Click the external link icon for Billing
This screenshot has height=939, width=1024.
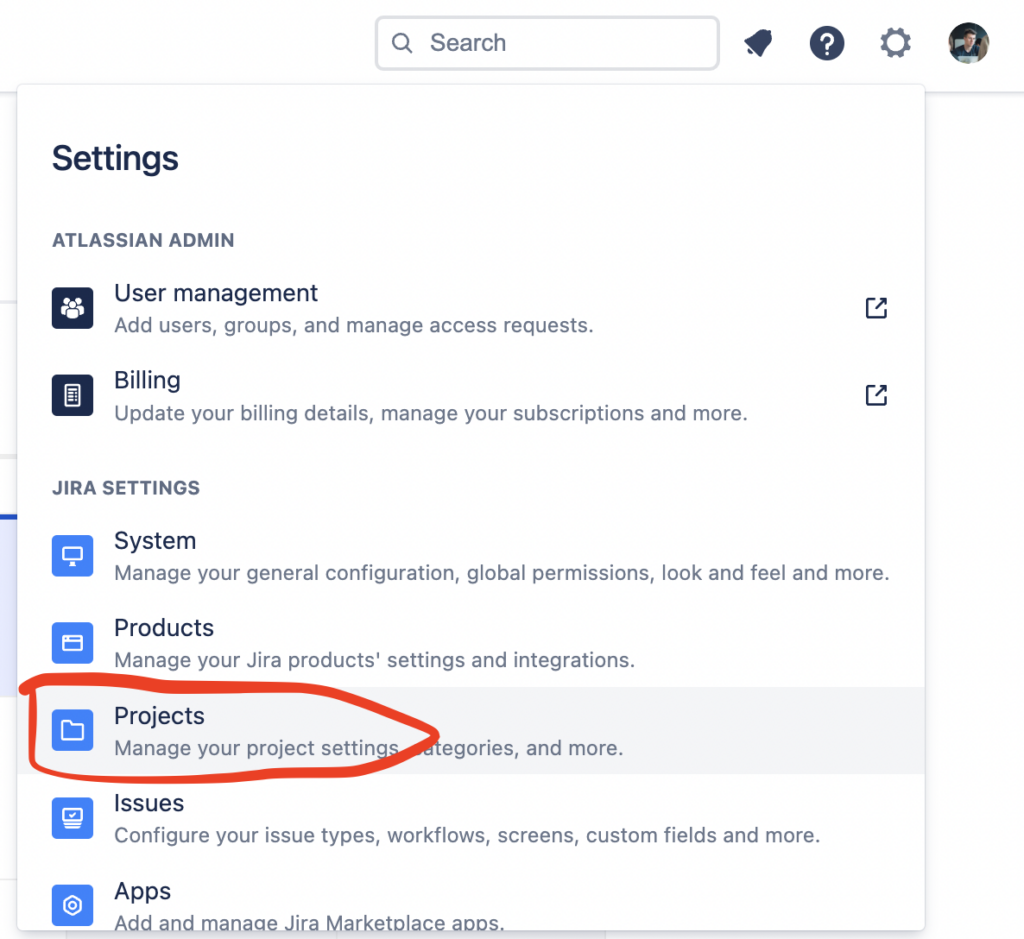(x=876, y=395)
